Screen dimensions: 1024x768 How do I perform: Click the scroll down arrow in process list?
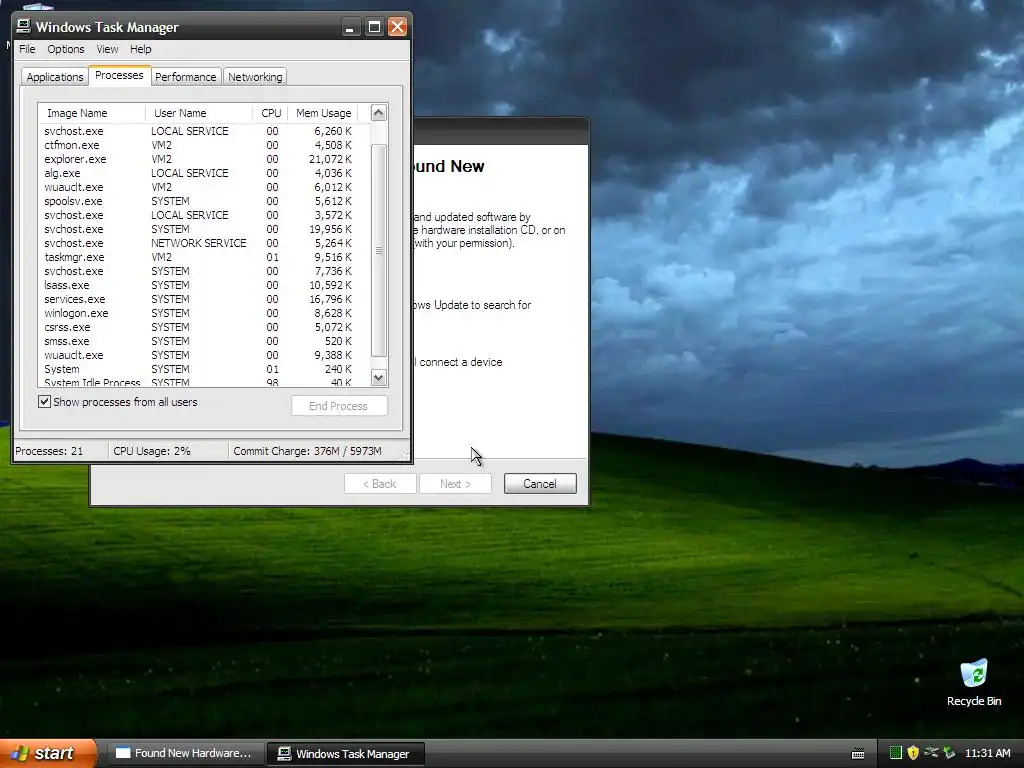pos(379,377)
